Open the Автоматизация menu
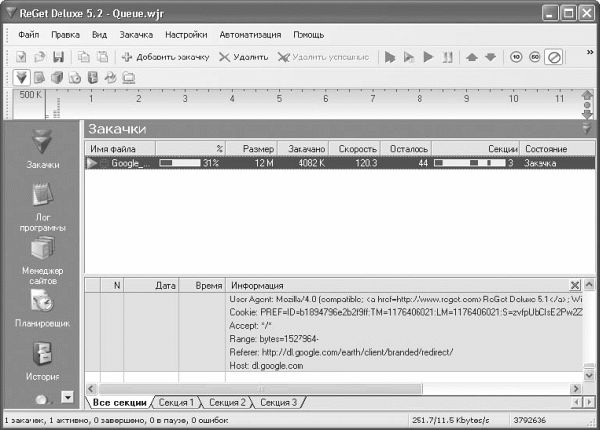Image resolution: width=600 pixels, height=430 pixels. [250, 35]
